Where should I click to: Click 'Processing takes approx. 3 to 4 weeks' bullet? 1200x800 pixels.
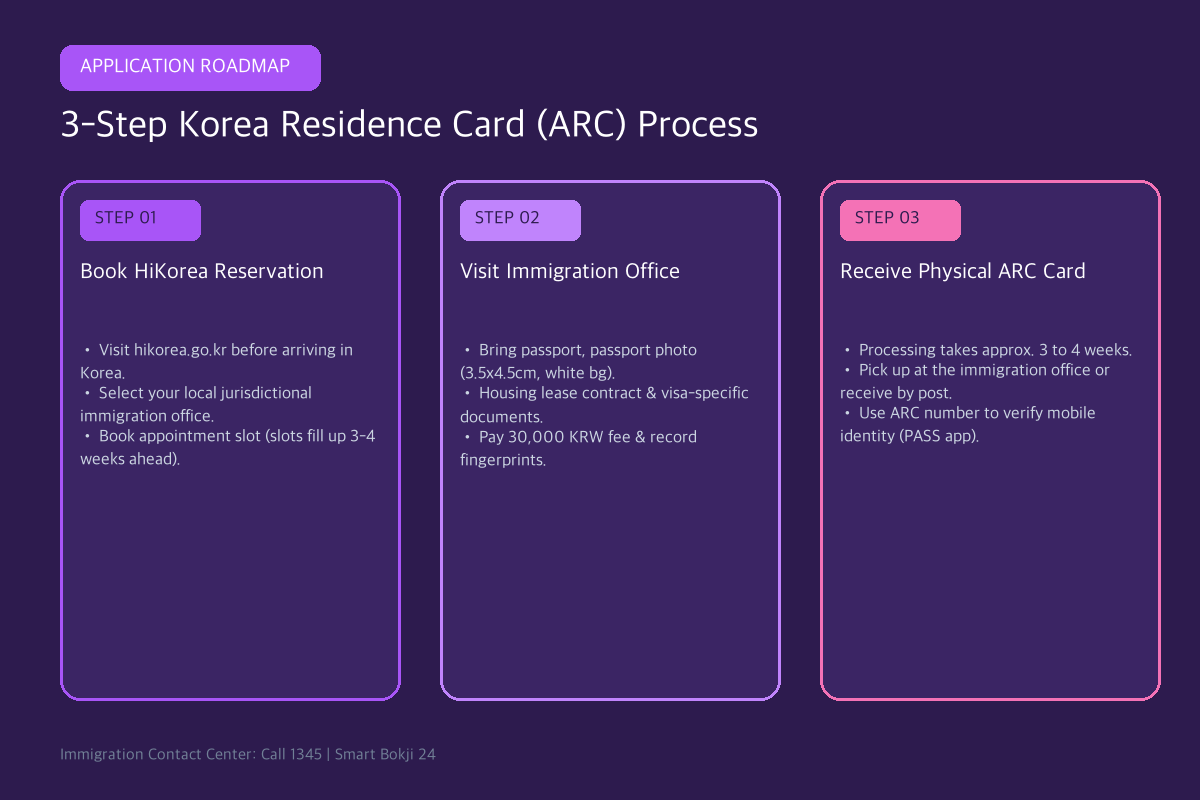(x=988, y=350)
